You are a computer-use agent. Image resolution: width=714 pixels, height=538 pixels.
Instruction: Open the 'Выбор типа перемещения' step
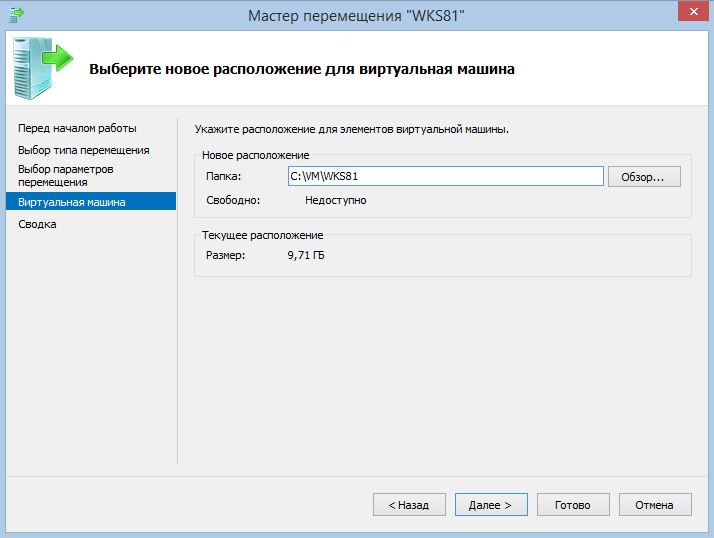coord(83,150)
